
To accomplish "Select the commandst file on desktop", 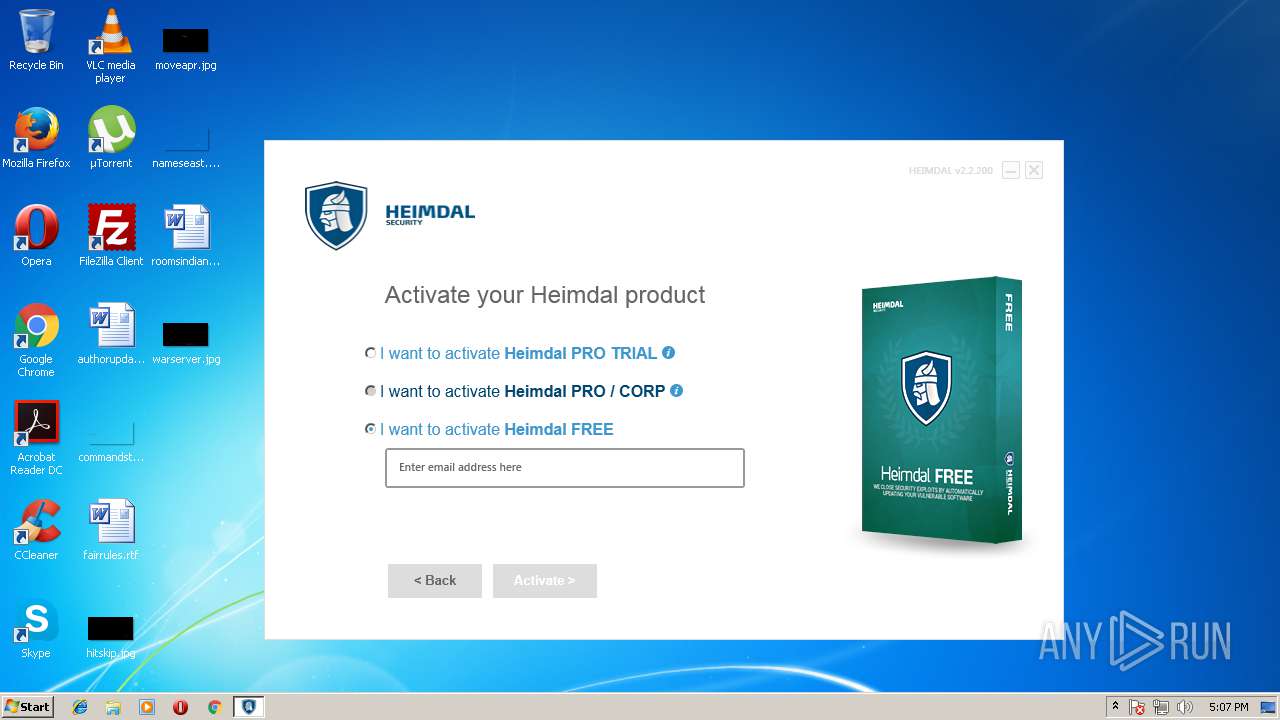I will [110, 442].
